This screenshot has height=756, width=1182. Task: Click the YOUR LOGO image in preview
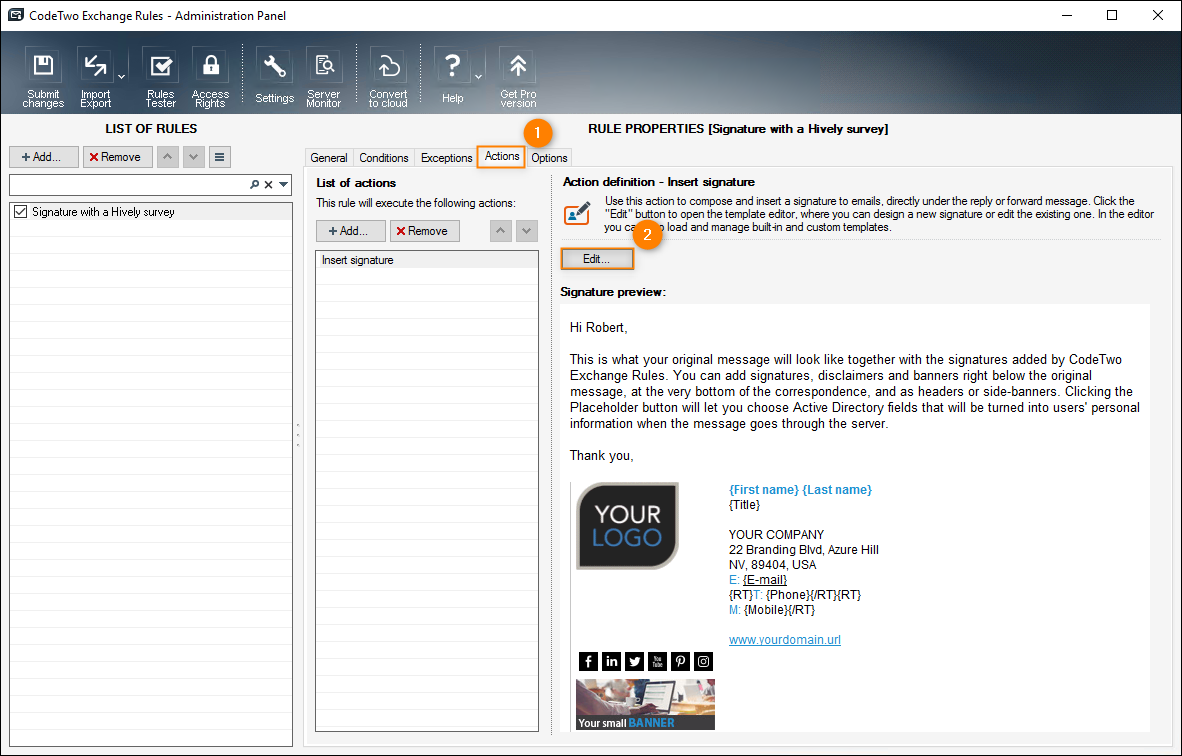[x=627, y=525]
